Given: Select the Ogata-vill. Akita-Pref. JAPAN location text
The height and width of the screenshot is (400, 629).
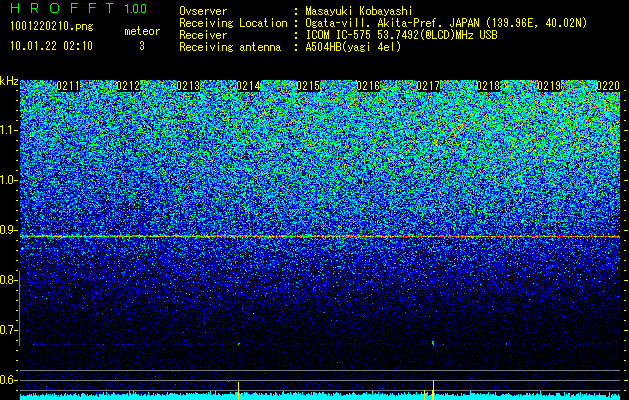Looking at the screenshot, I should tap(446, 23).
